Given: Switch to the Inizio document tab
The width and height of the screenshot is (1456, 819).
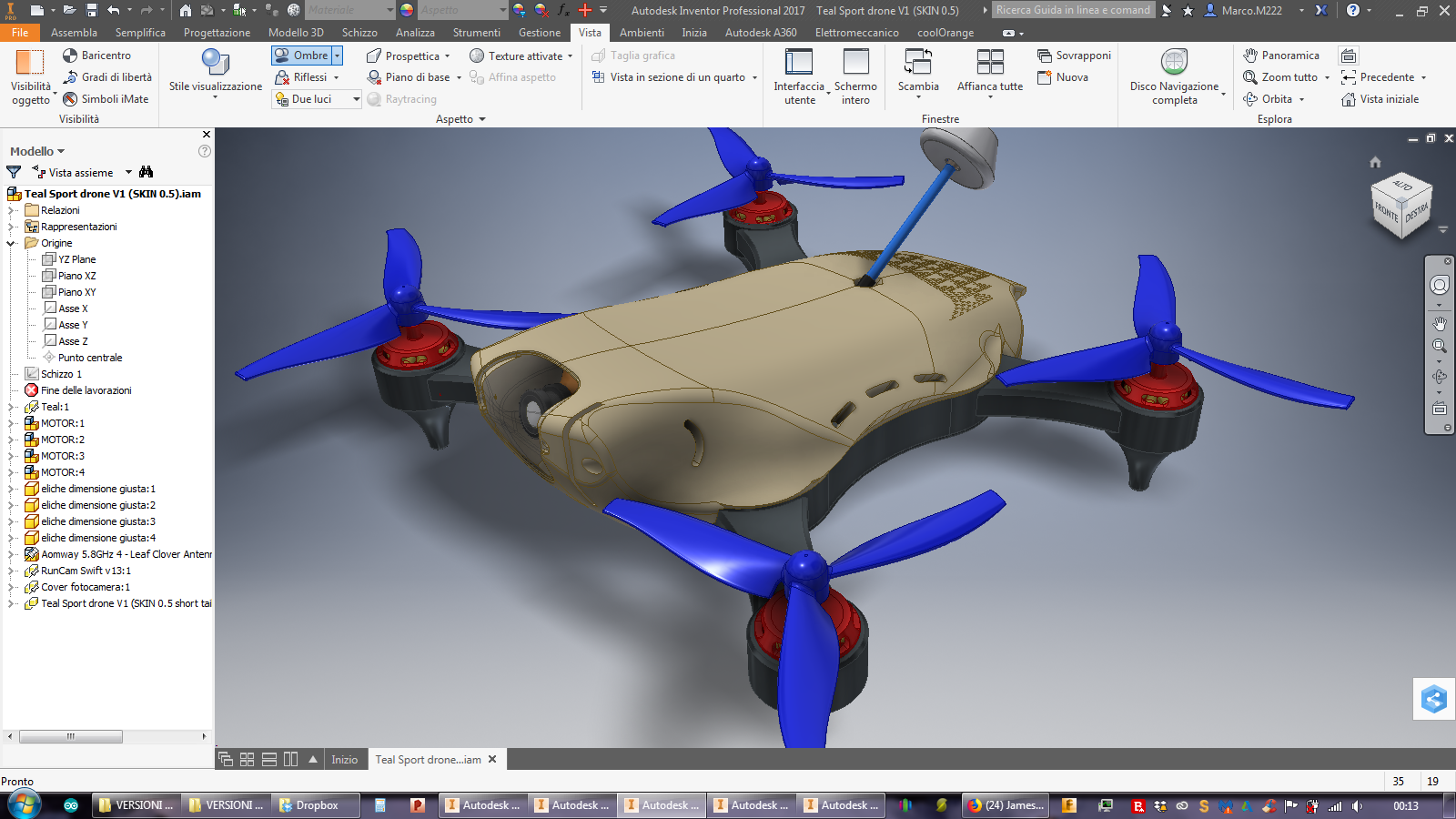Looking at the screenshot, I should pos(344,760).
